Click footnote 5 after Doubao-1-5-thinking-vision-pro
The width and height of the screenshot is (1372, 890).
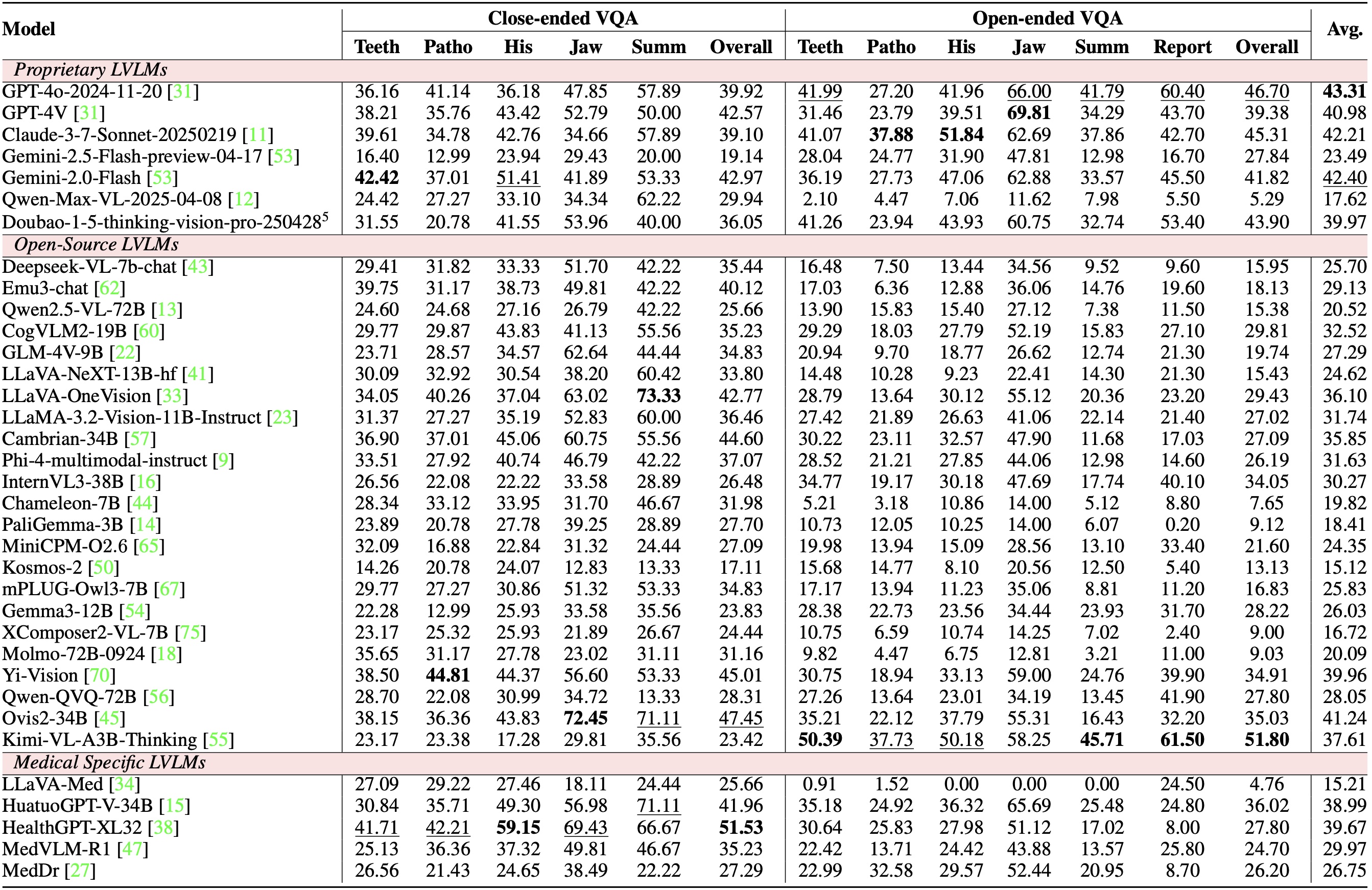[325, 217]
